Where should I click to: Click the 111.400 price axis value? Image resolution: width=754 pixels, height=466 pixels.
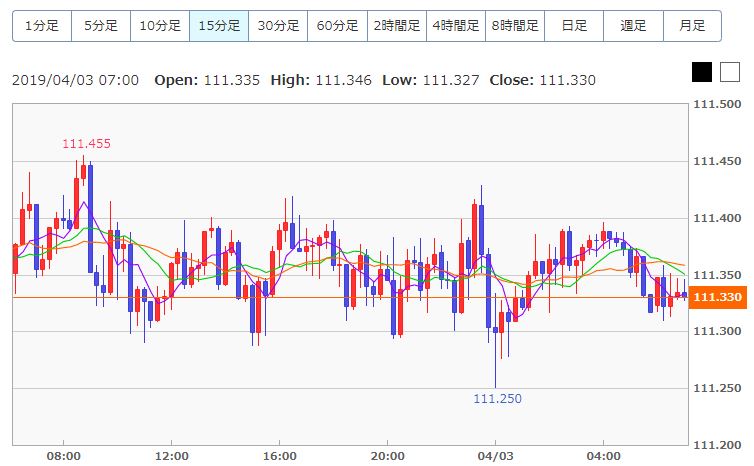click(x=717, y=218)
